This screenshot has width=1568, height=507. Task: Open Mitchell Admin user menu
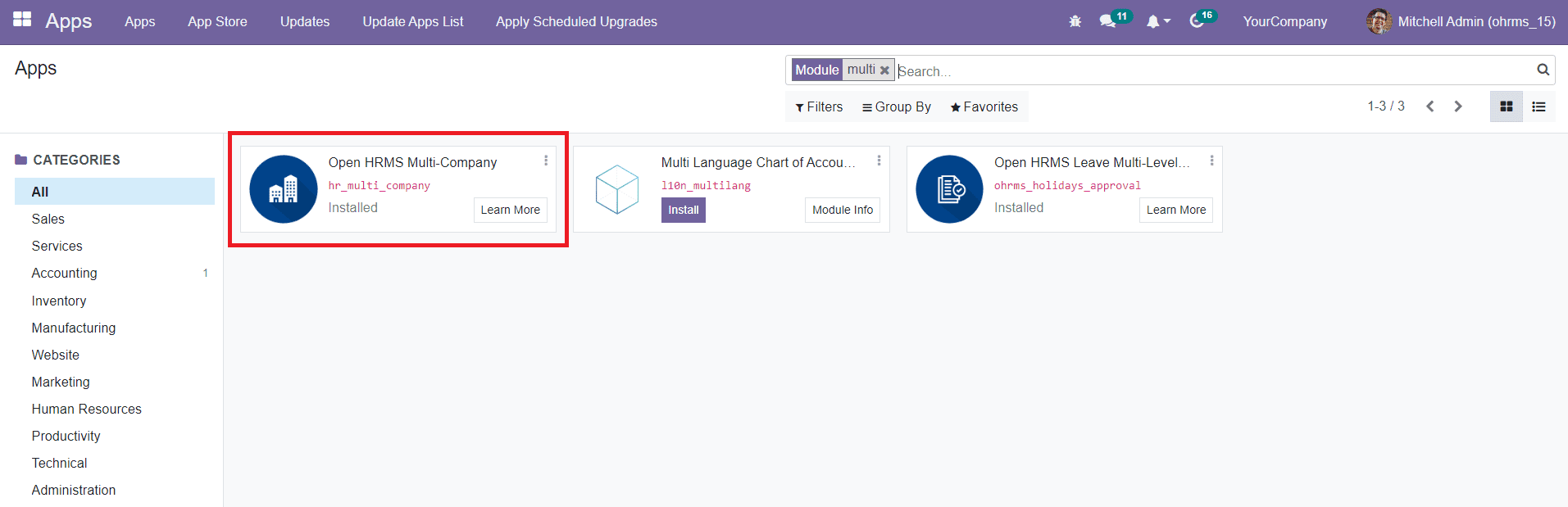1461,22
